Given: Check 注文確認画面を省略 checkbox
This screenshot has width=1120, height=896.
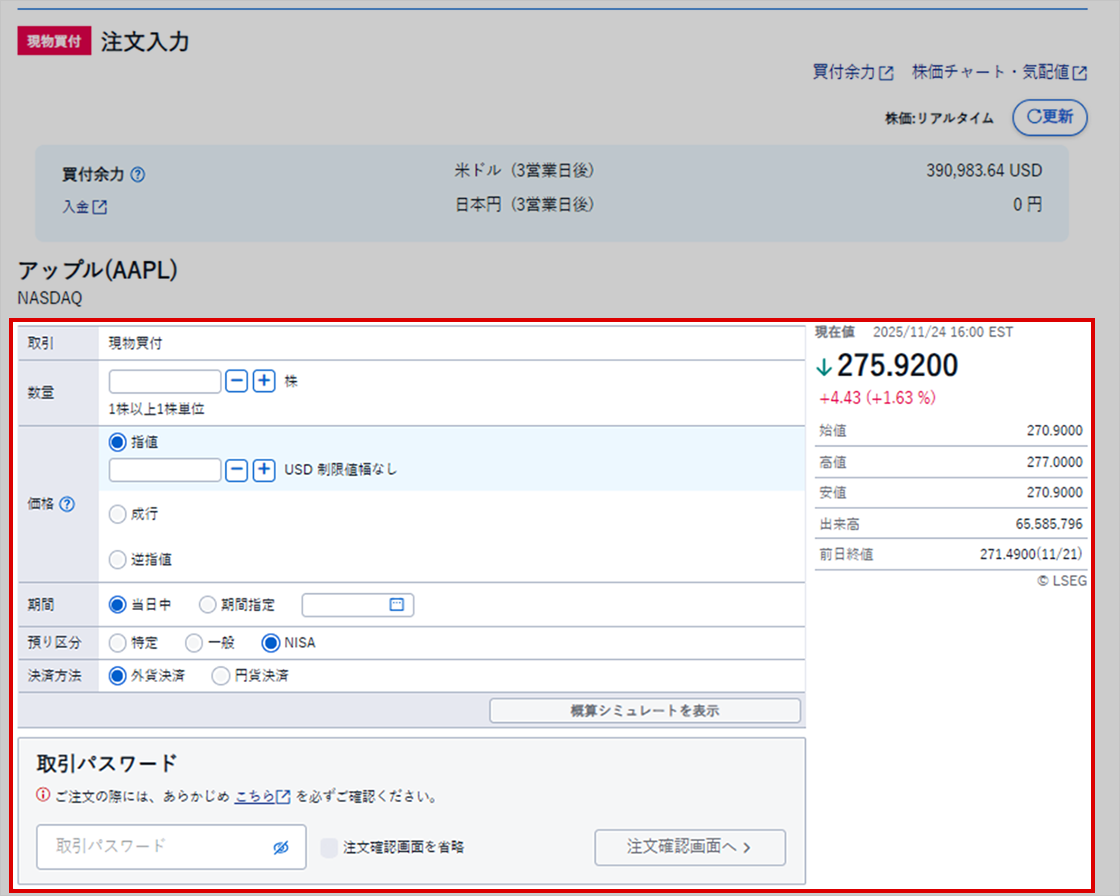Looking at the screenshot, I should tap(329, 847).
